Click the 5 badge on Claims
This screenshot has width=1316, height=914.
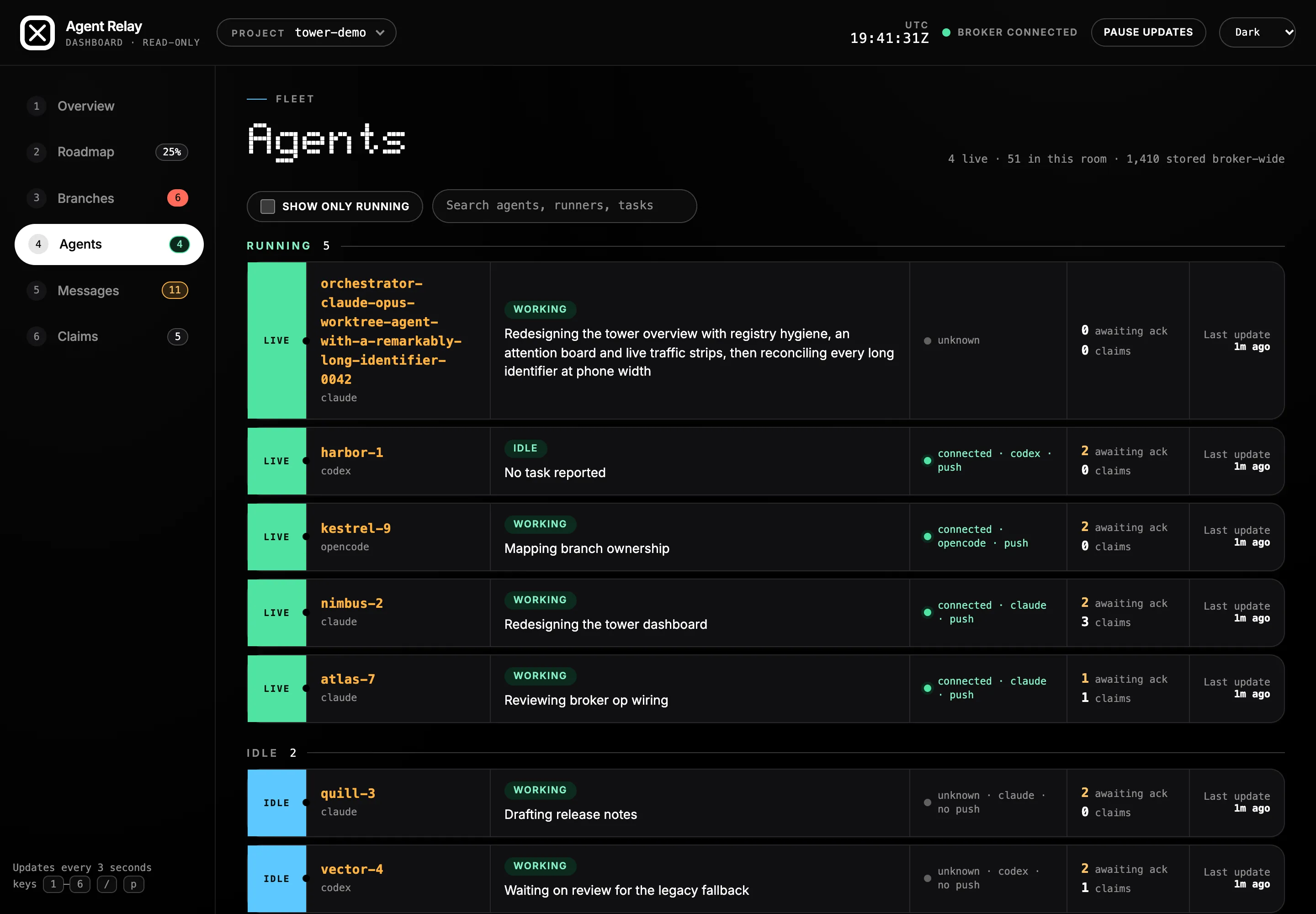click(178, 336)
